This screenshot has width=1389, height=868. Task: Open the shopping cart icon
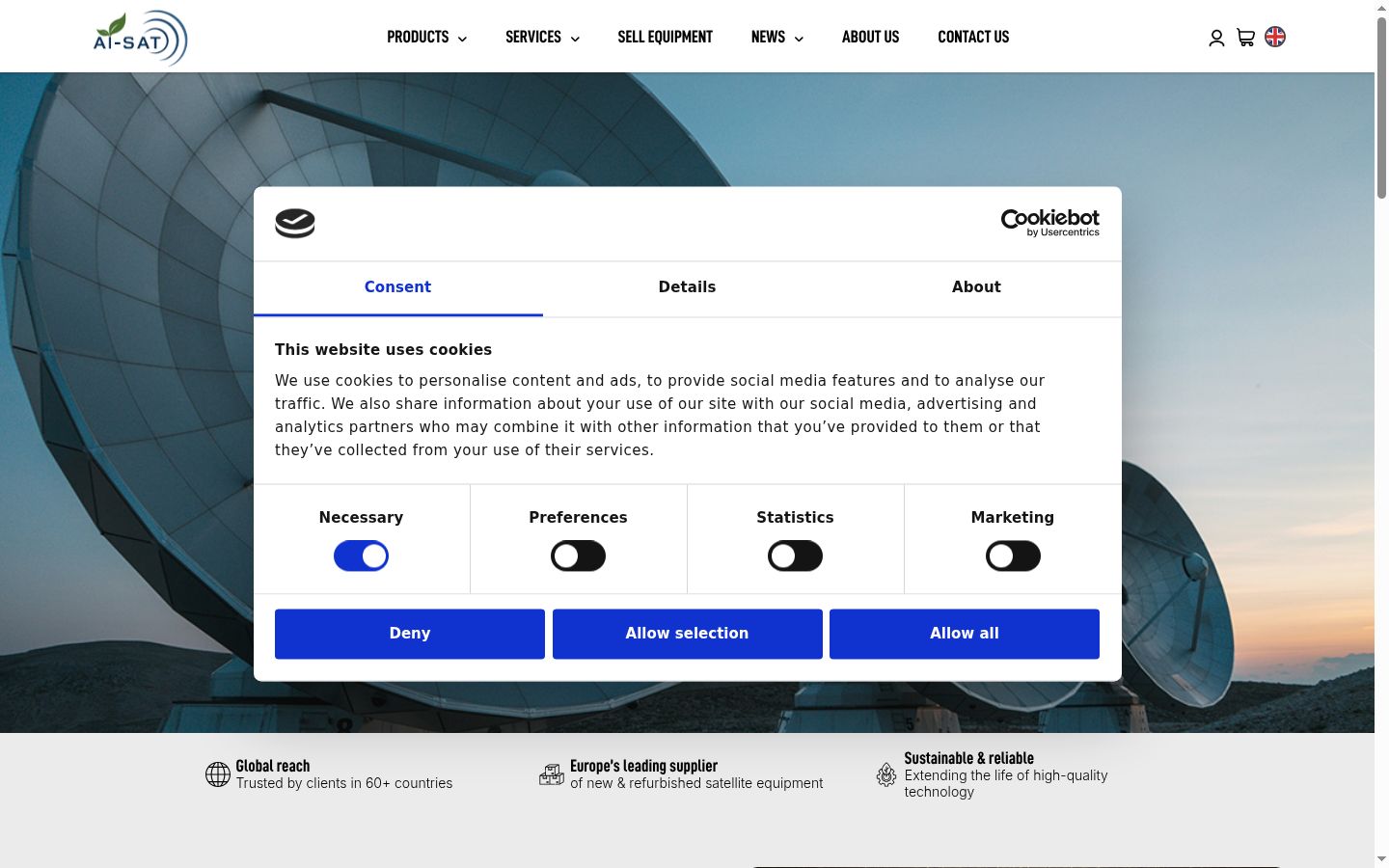[x=1245, y=38]
